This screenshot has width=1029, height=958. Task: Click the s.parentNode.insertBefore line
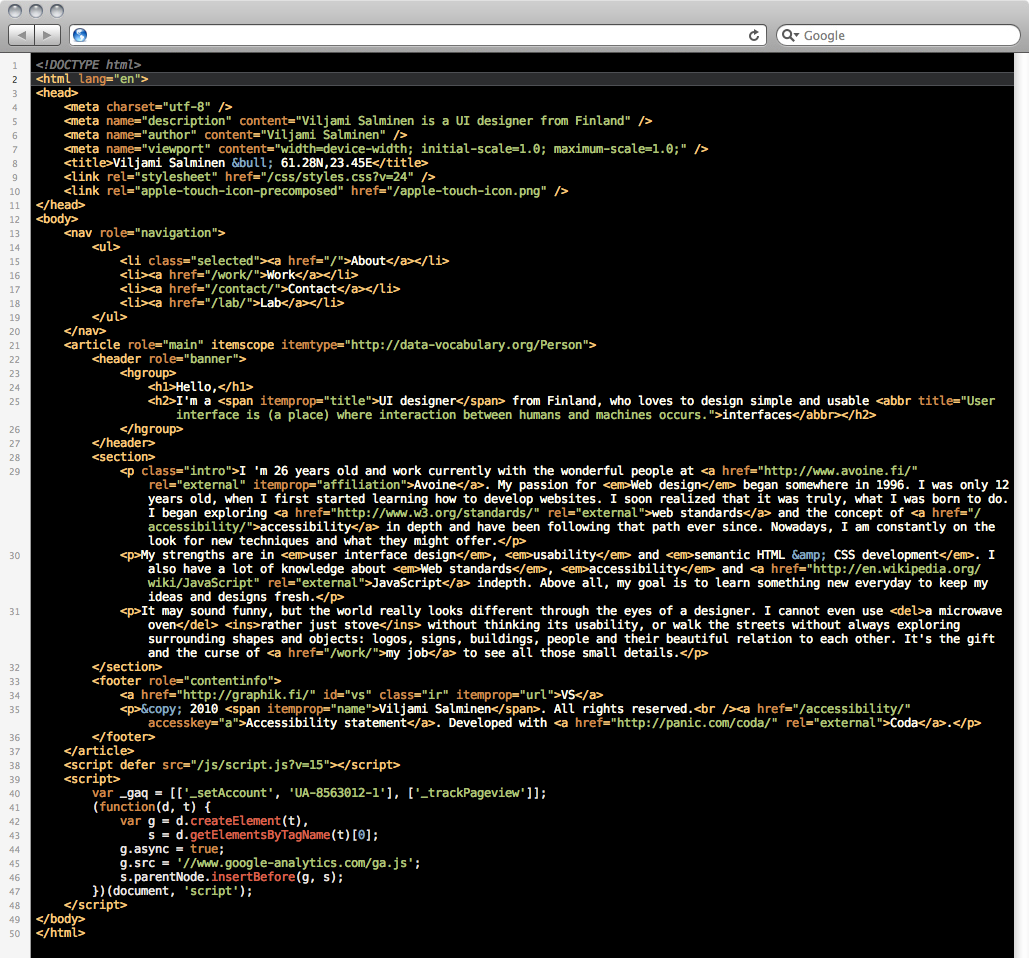pyautogui.click(x=232, y=877)
